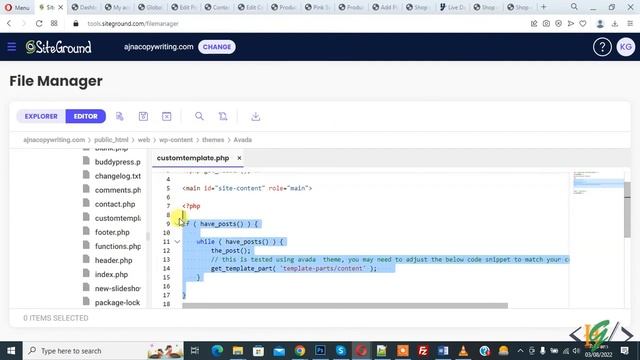Select functions.php in file list
The height and width of the screenshot is (360, 640).
point(112,246)
